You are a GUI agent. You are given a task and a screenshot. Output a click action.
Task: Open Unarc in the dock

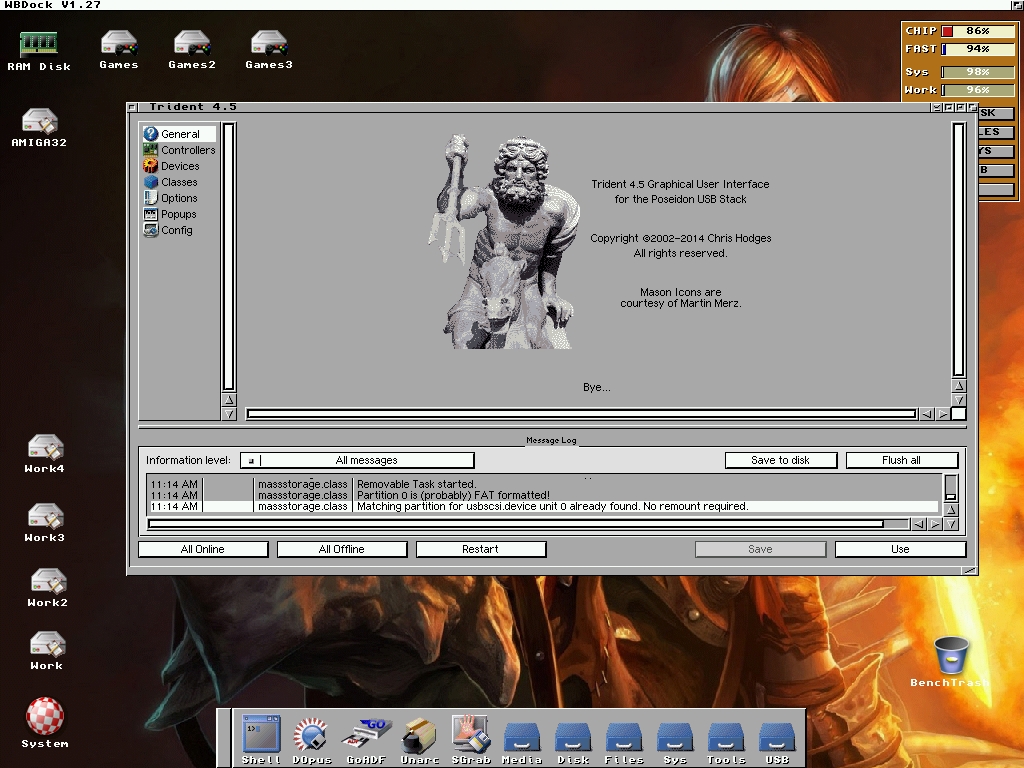(x=419, y=739)
